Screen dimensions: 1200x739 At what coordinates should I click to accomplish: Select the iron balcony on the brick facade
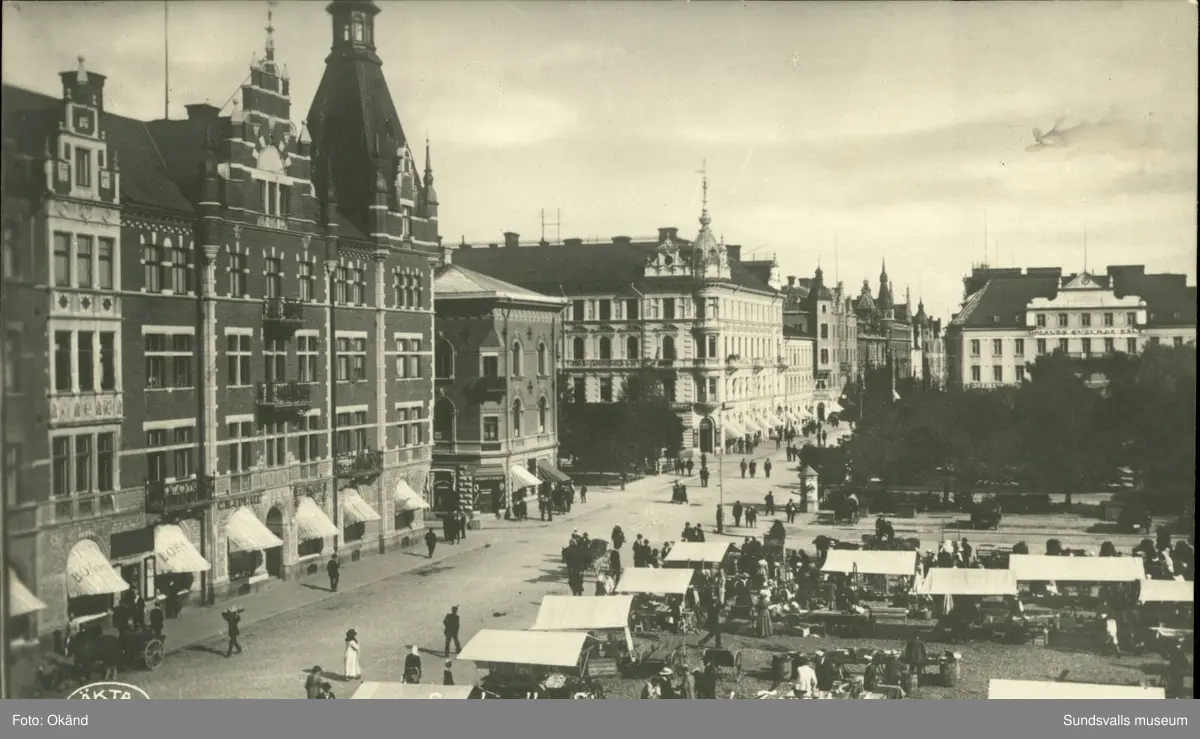click(x=284, y=394)
